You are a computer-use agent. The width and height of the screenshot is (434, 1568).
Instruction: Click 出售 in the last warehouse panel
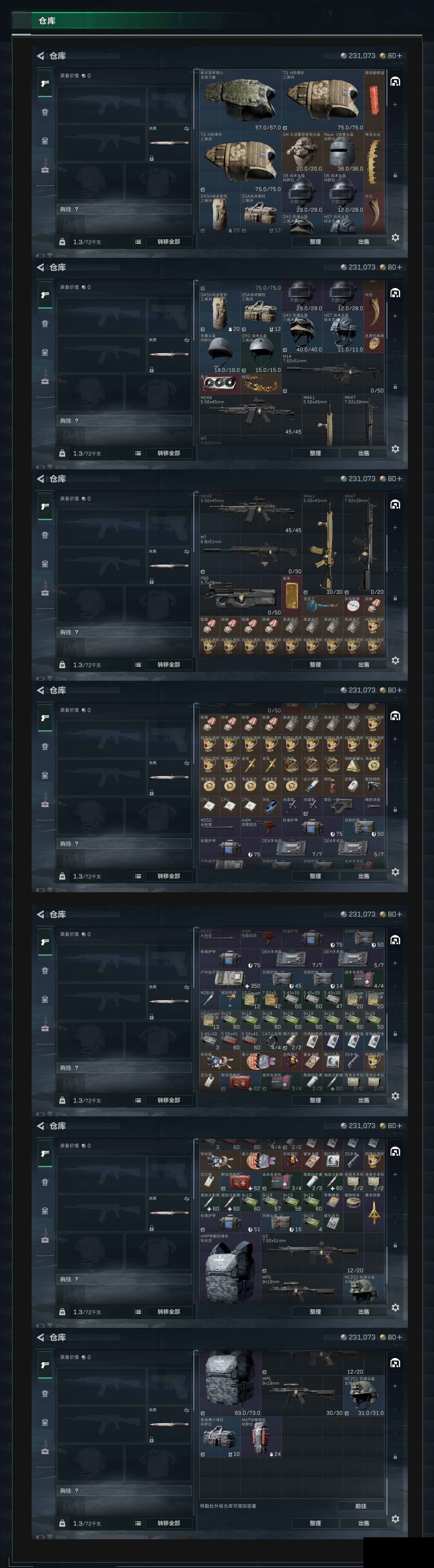pyautogui.click(x=363, y=1523)
